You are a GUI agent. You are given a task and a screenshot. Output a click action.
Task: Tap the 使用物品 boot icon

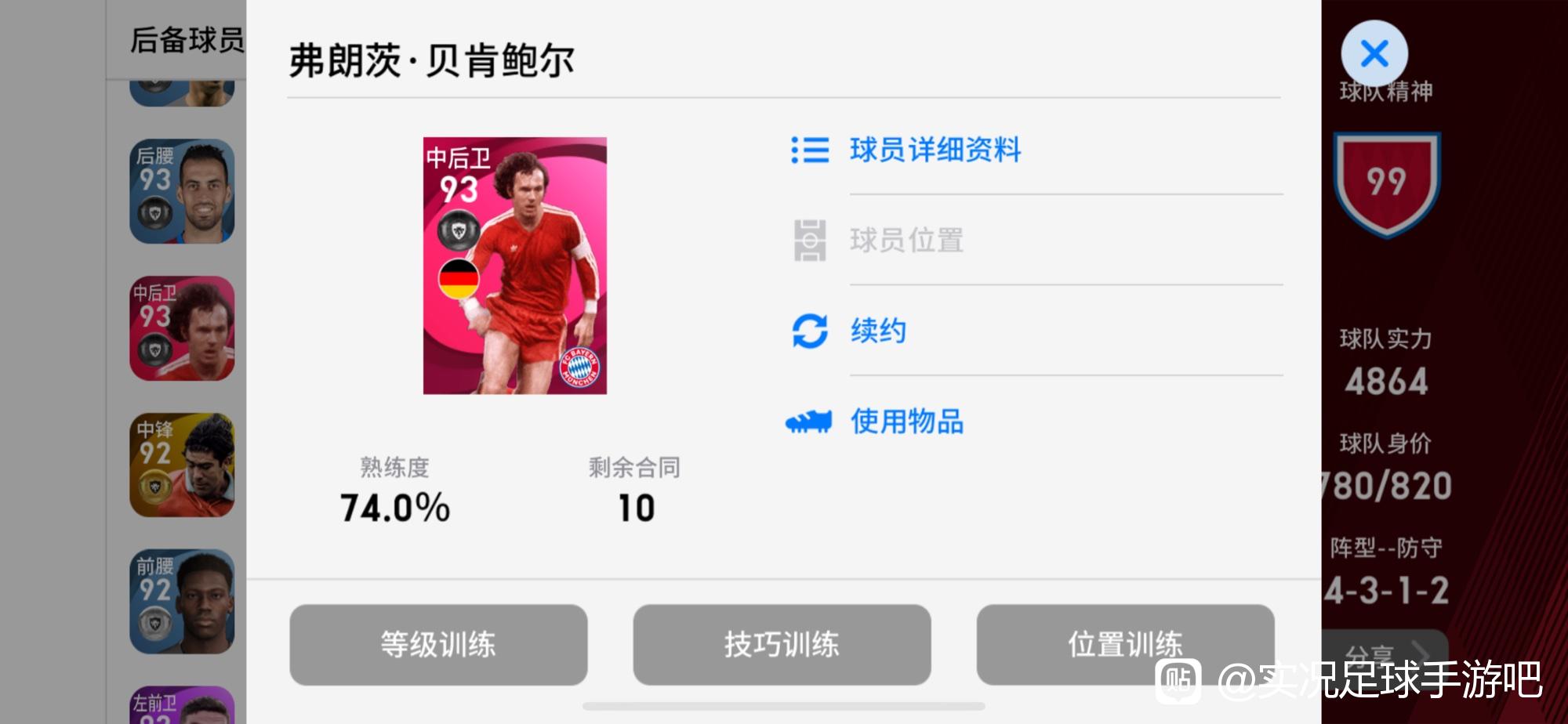click(x=808, y=422)
